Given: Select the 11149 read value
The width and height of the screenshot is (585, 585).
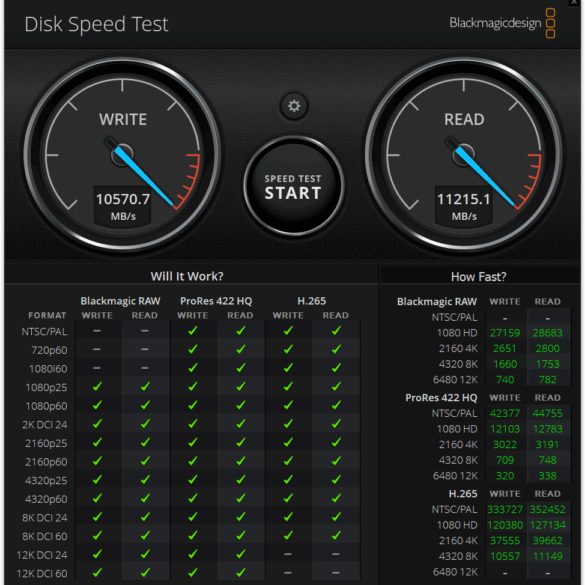Looking at the screenshot, I should (547, 557).
